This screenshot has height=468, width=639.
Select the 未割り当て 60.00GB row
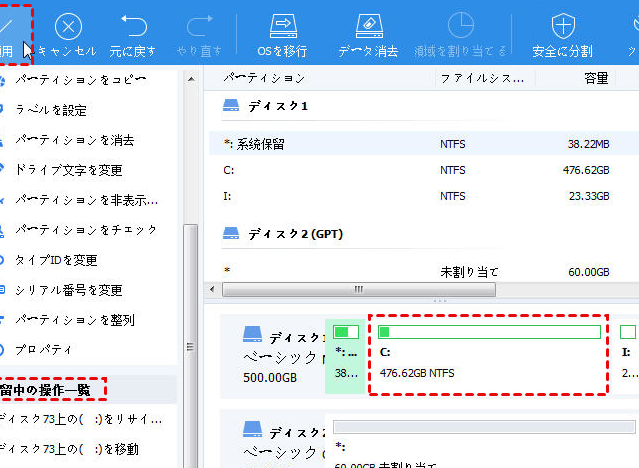point(424,271)
